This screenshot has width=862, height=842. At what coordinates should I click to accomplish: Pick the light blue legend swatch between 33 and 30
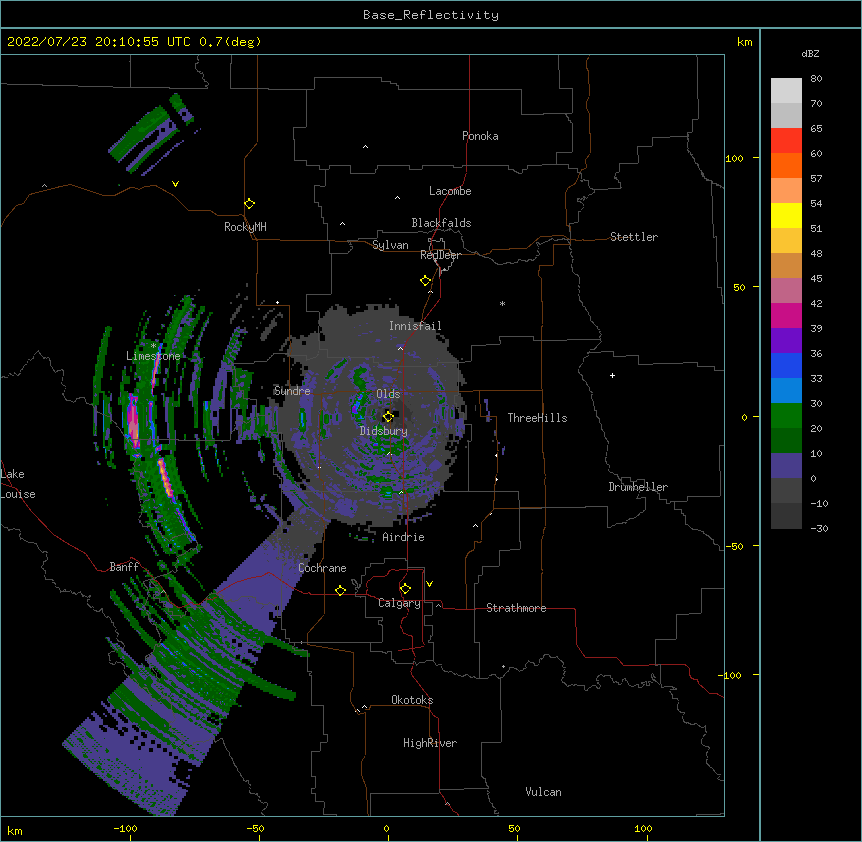[786, 391]
